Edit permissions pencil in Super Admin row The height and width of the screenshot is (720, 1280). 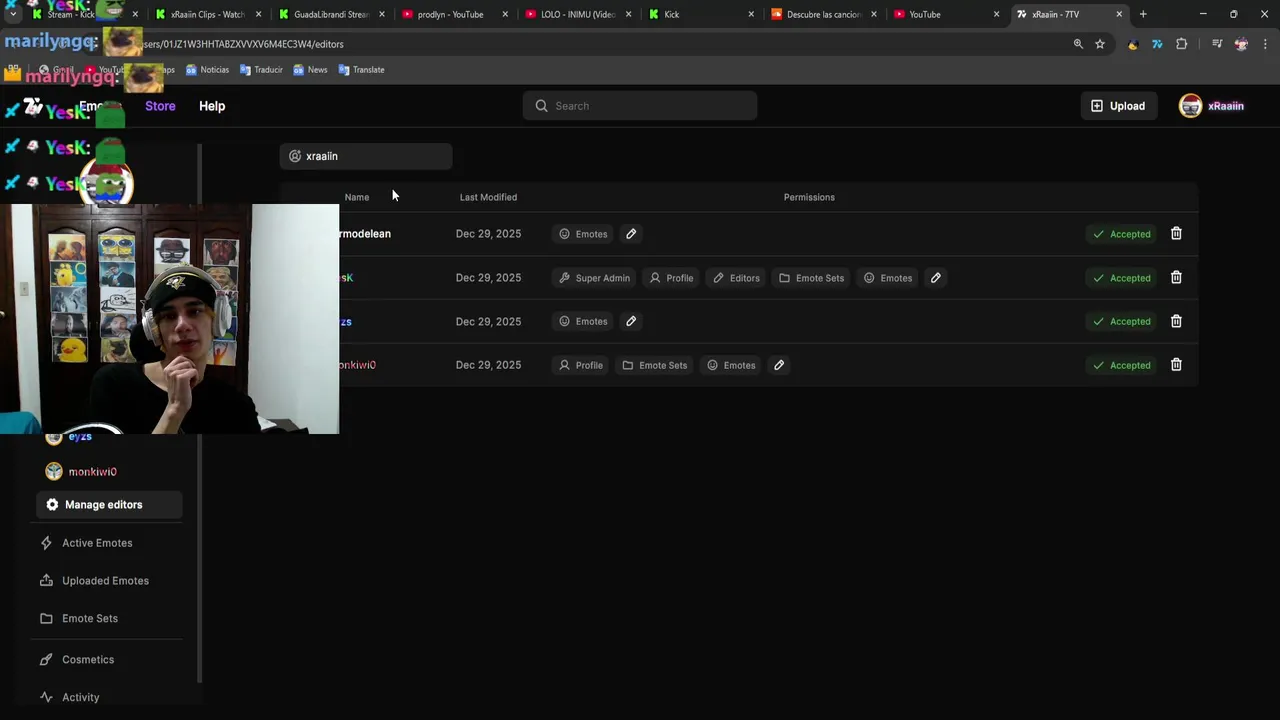tap(936, 278)
